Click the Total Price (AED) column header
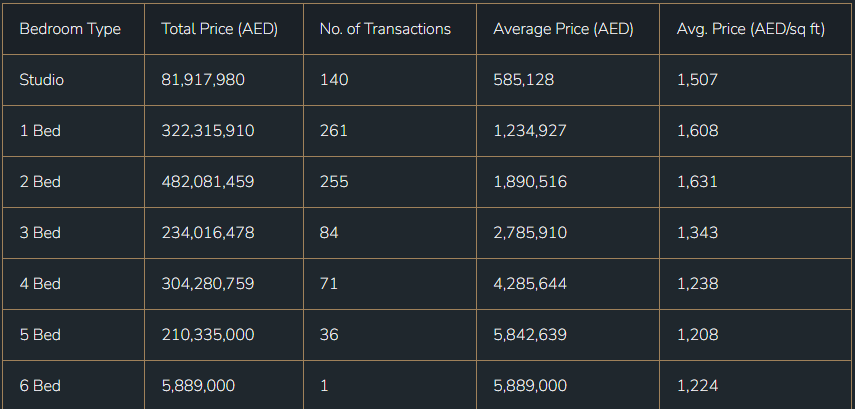Viewport: 855px width, 409px height. pyautogui.click(x=219, y=29)
